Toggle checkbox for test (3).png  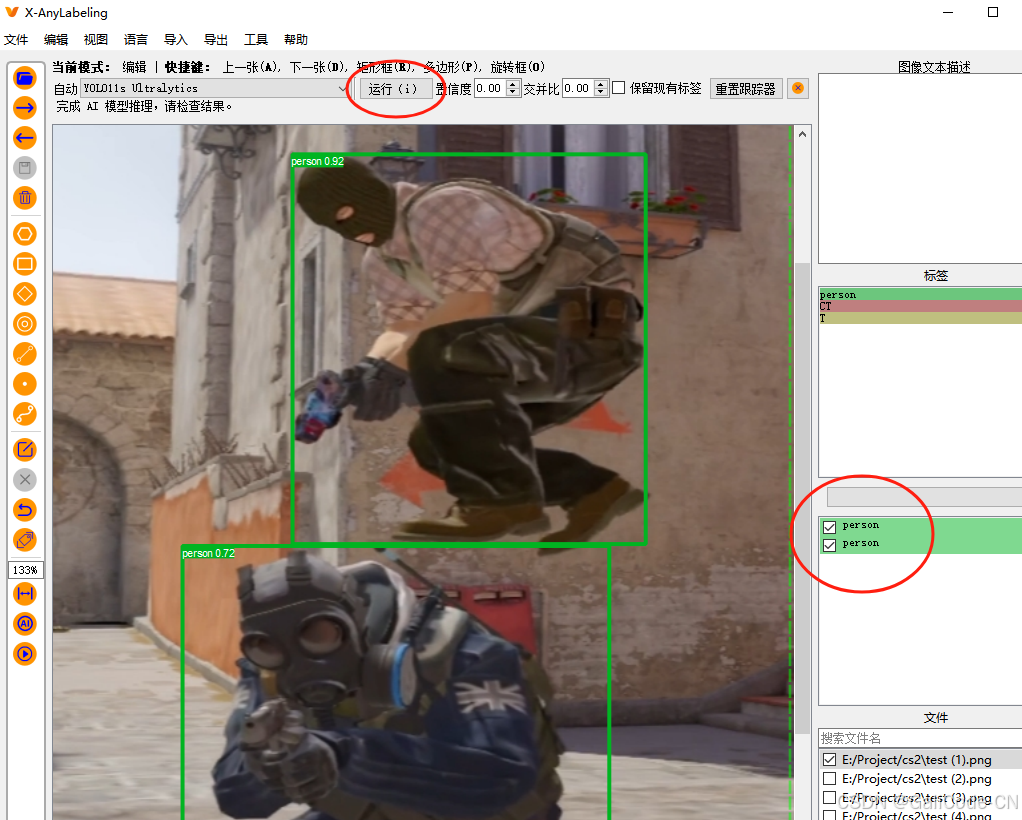coord(830,798)
